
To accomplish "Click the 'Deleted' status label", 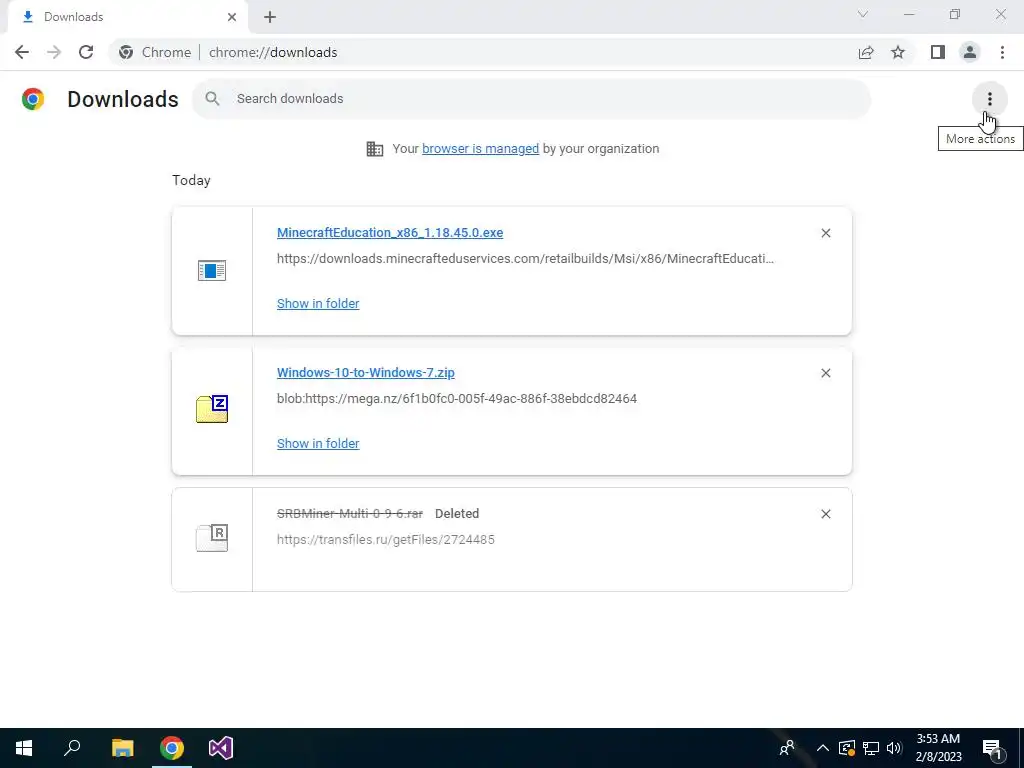I will (457, 514).
